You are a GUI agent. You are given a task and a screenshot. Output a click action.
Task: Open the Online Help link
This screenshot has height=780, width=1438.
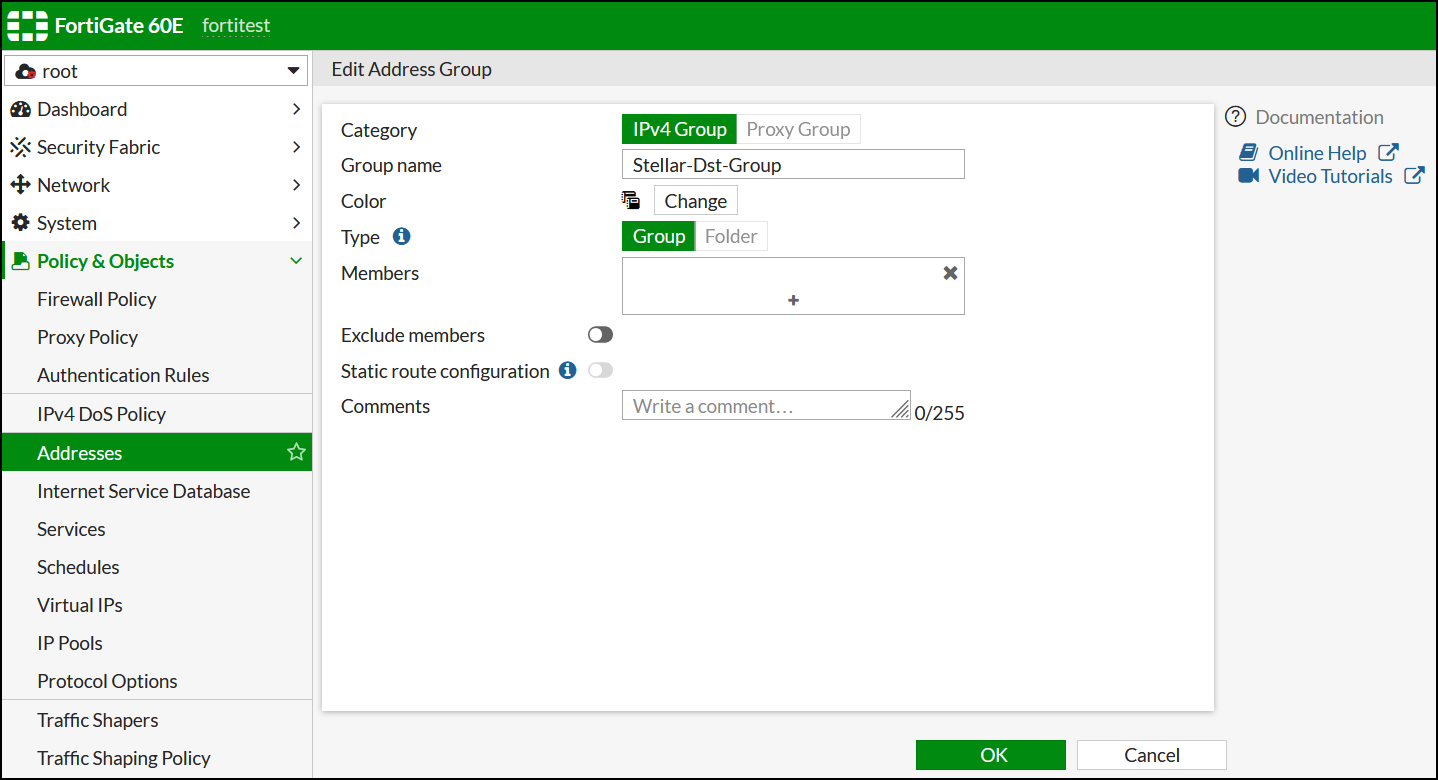[x=1317, y=153]
